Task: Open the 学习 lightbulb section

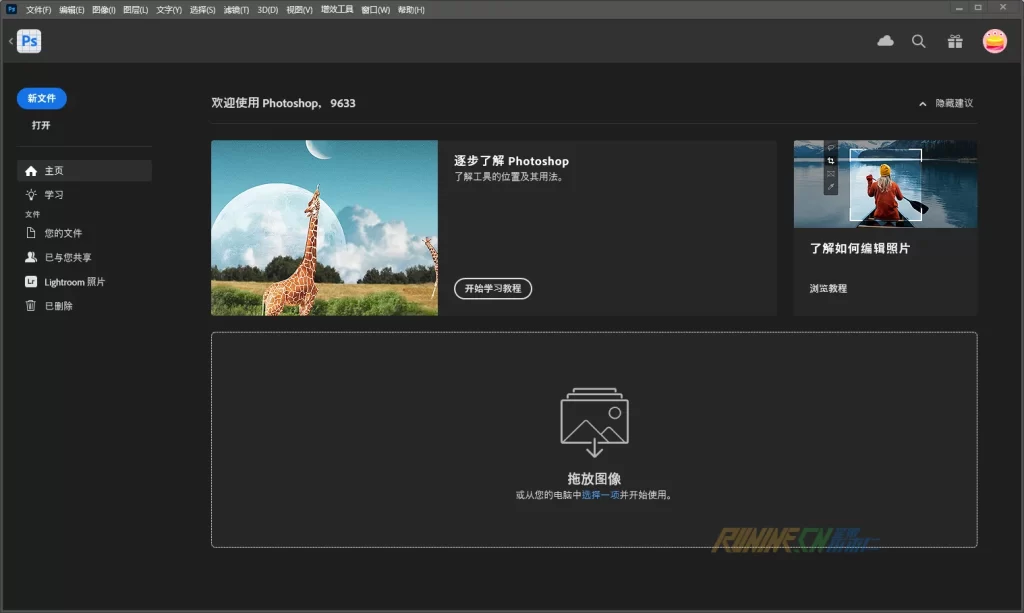Action: [54, 195]
